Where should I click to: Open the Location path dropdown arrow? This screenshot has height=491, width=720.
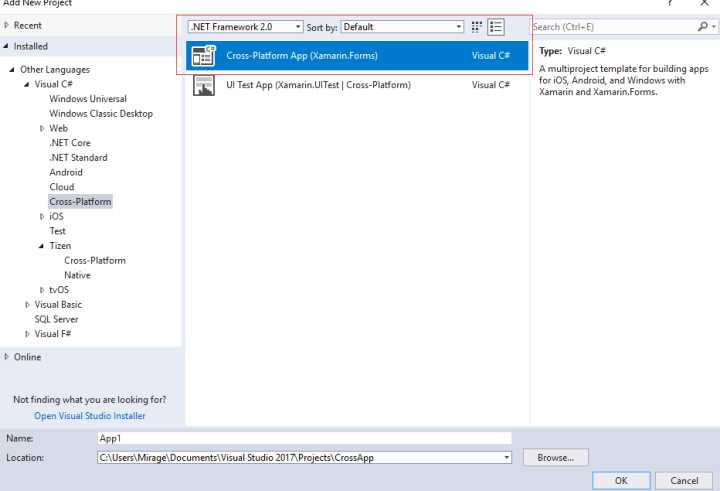coord(506,457)
